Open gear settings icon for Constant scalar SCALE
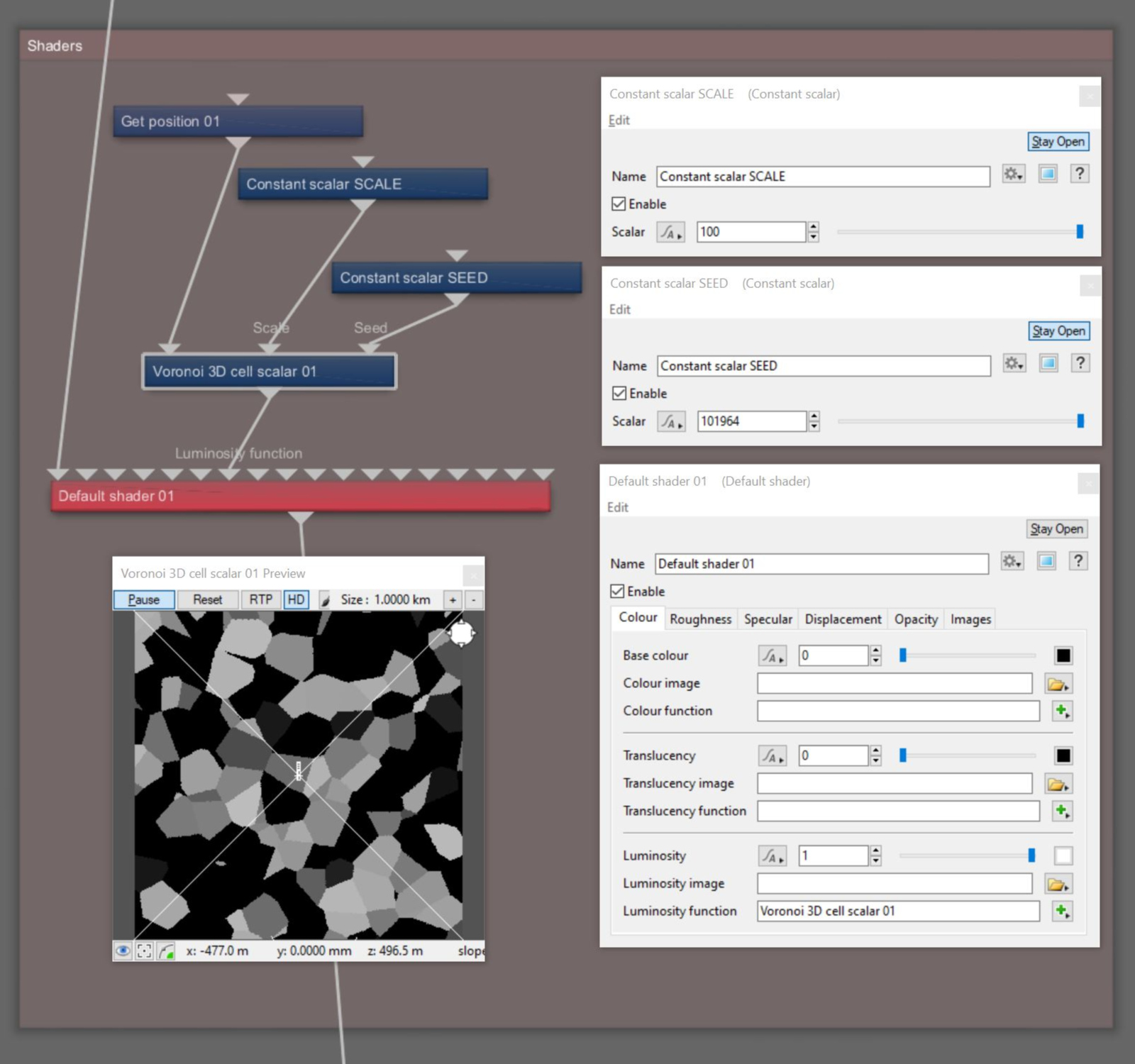This screenshot has height=1064, width=1135. [1013, 174]
